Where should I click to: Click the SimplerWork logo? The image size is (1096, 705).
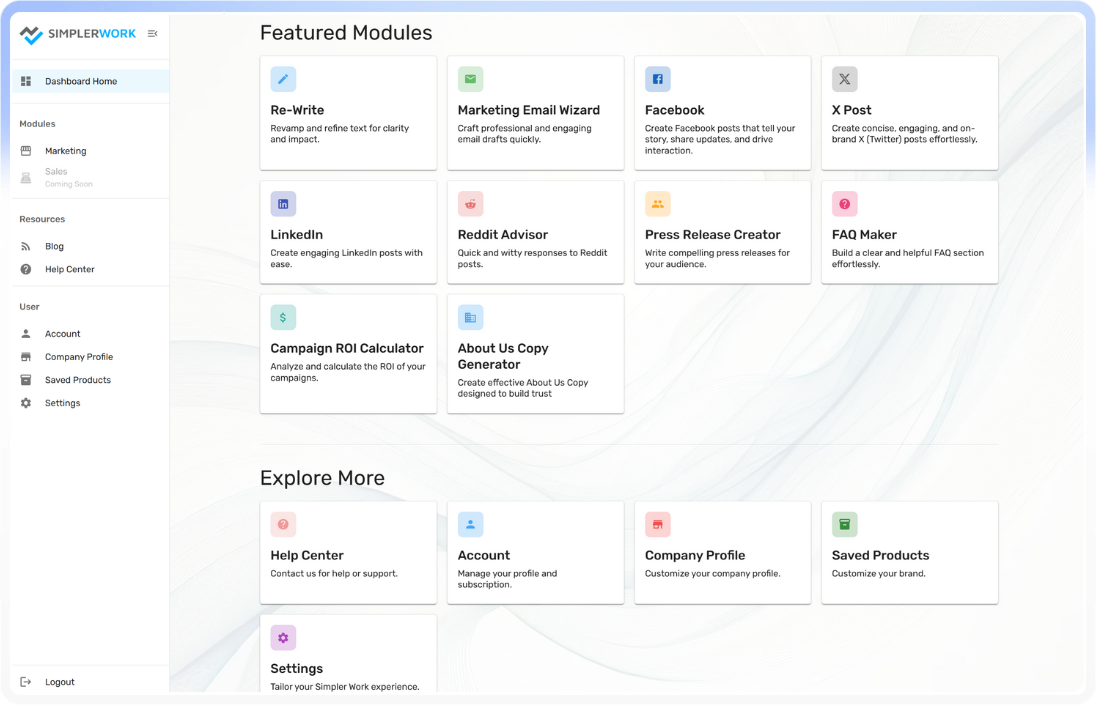(x=78, y=34)
